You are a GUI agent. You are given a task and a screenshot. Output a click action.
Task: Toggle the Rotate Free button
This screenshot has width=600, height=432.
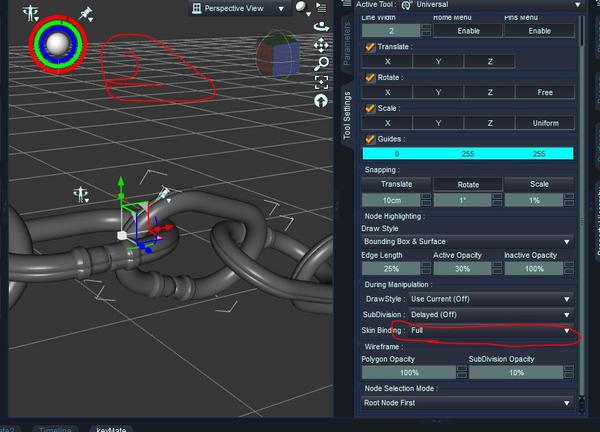tap(545, 92)
